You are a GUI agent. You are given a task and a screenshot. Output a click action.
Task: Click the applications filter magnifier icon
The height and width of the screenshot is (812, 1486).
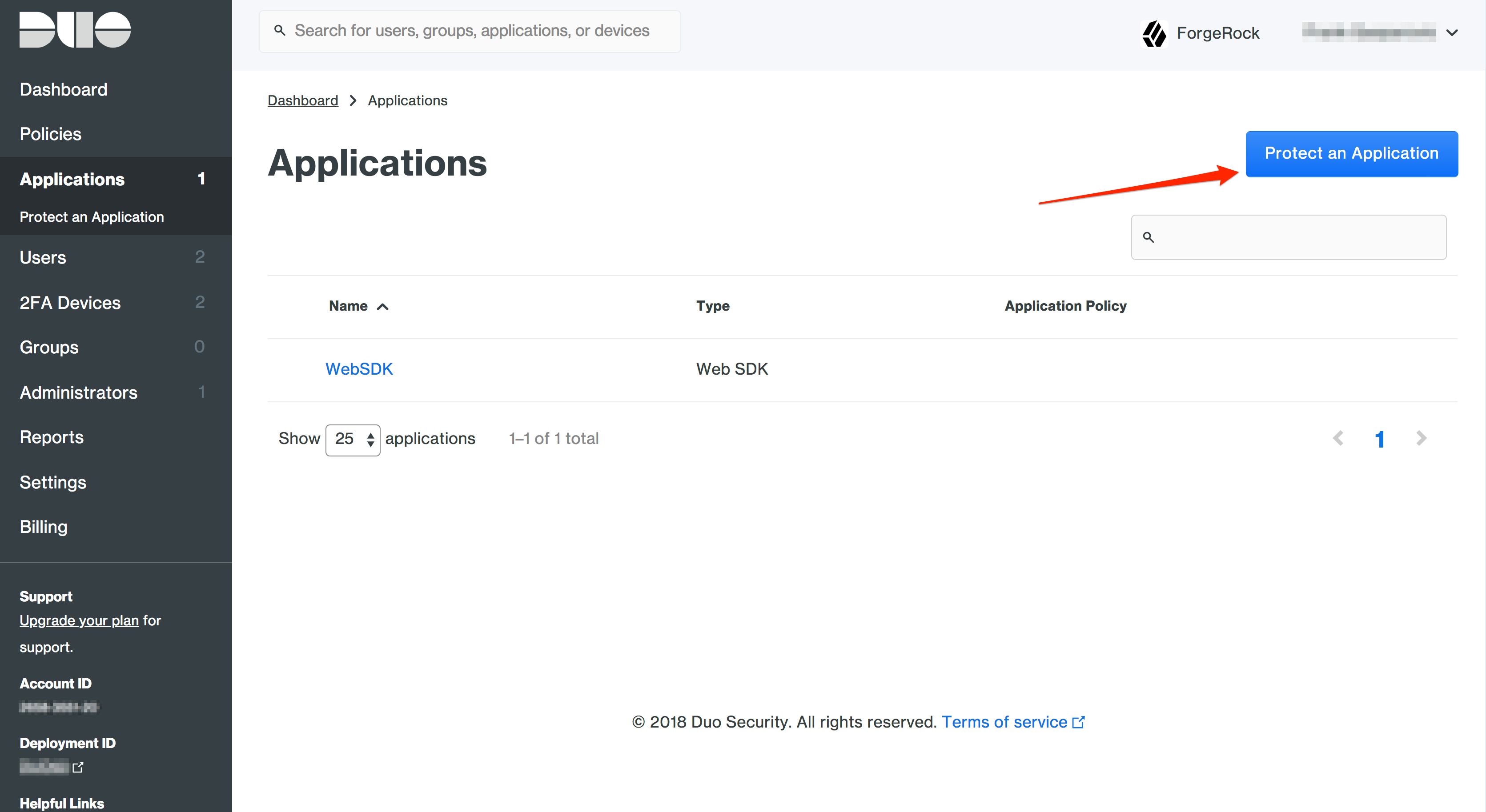[x=1149, y=238]
